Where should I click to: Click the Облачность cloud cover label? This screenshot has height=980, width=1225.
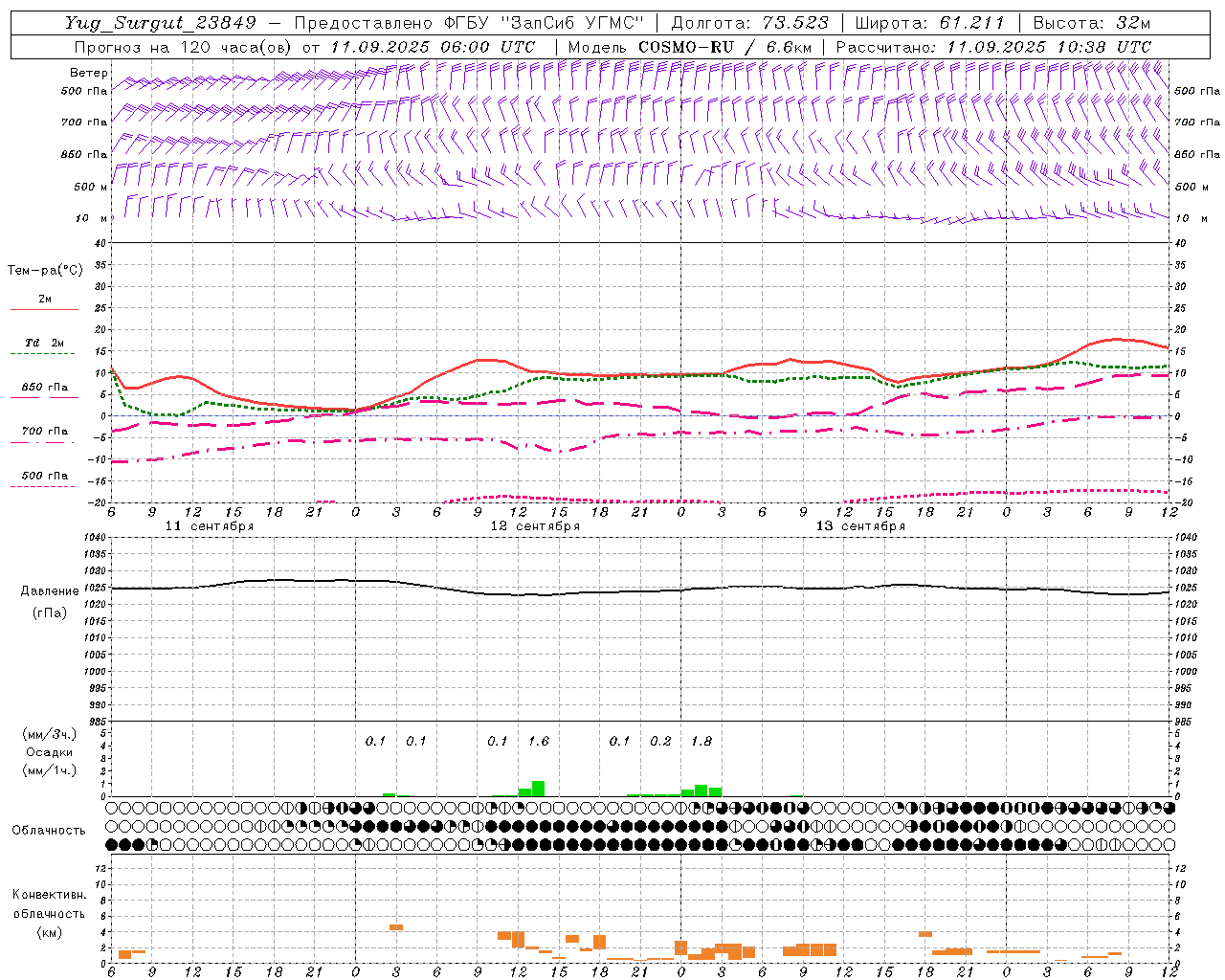(49, 830)
